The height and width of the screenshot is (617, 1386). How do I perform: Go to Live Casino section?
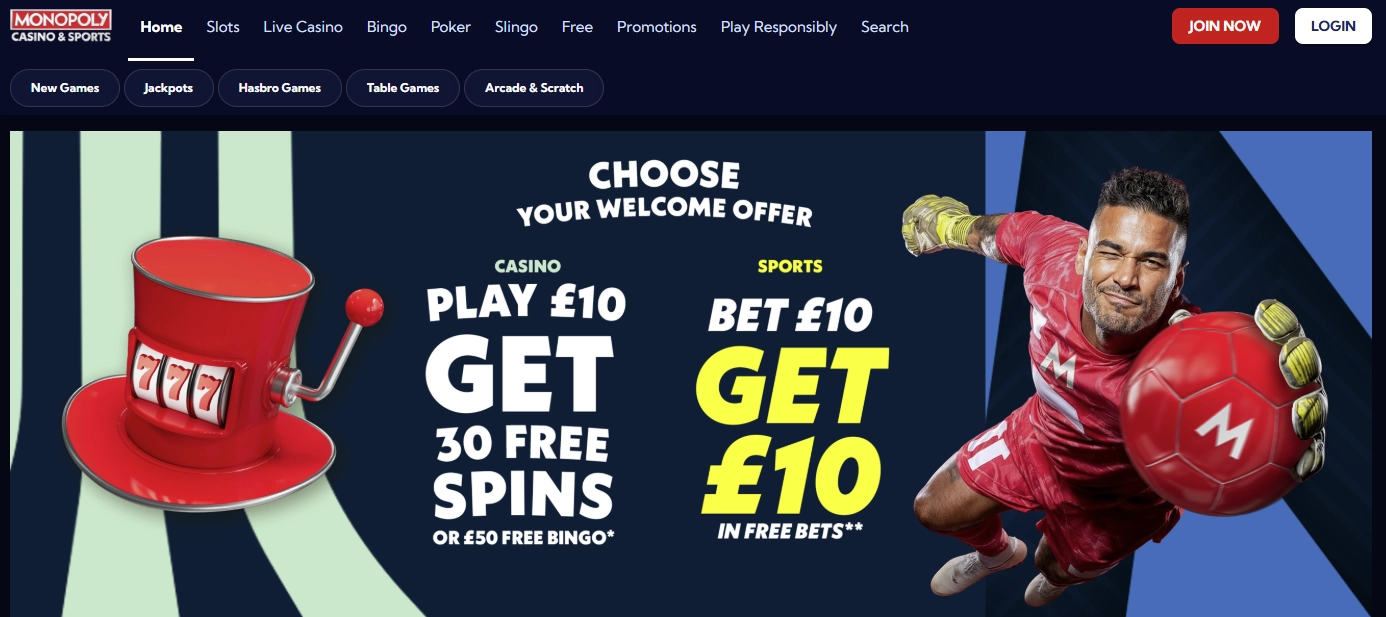(303, 27)
